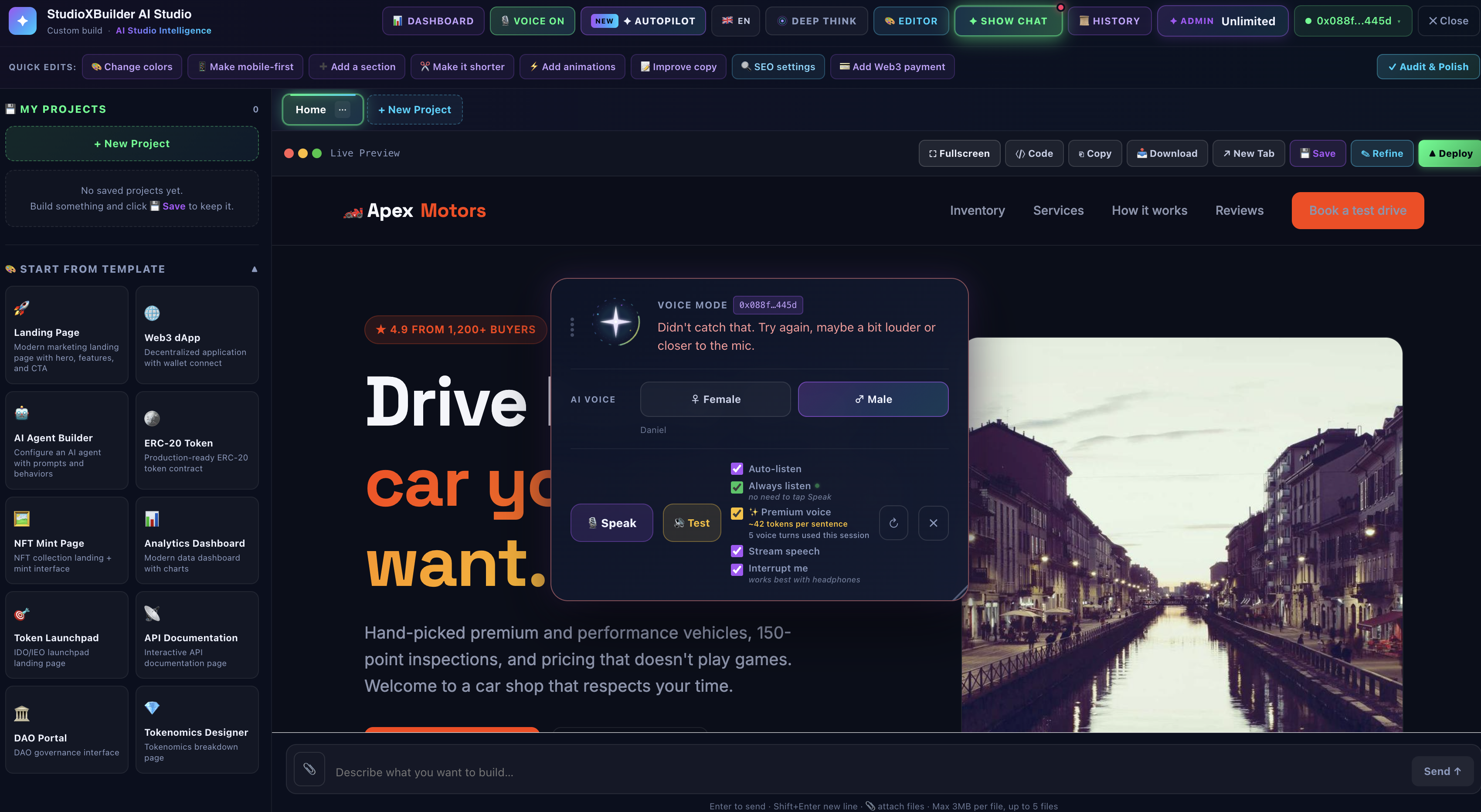Close the voice mode panel with the X
The width and height of the screenshot is (1481, 812).
point(933,523)
